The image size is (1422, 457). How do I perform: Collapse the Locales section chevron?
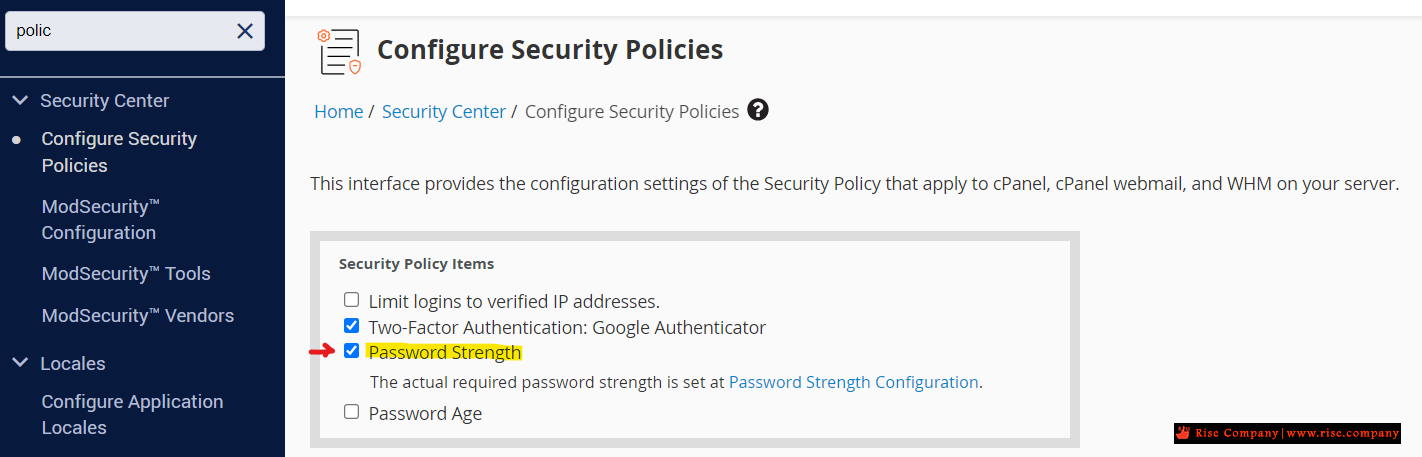(20, 363)
